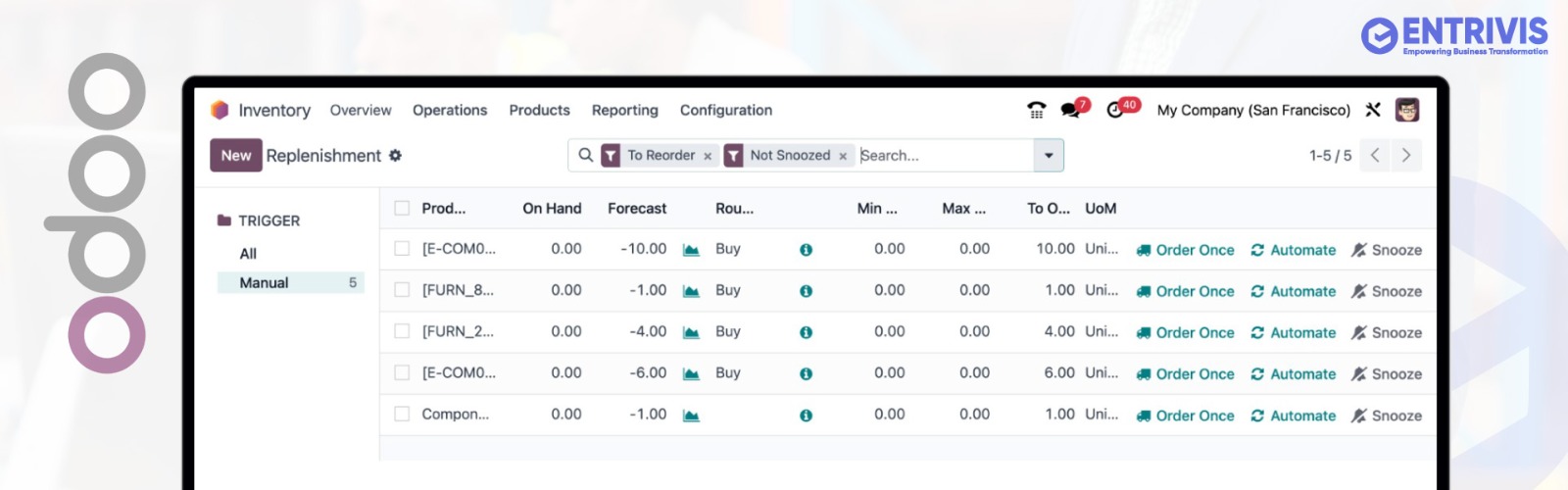Click the Replenishment settings gear icon
The image size is (1568, 490).
point(396,155)
